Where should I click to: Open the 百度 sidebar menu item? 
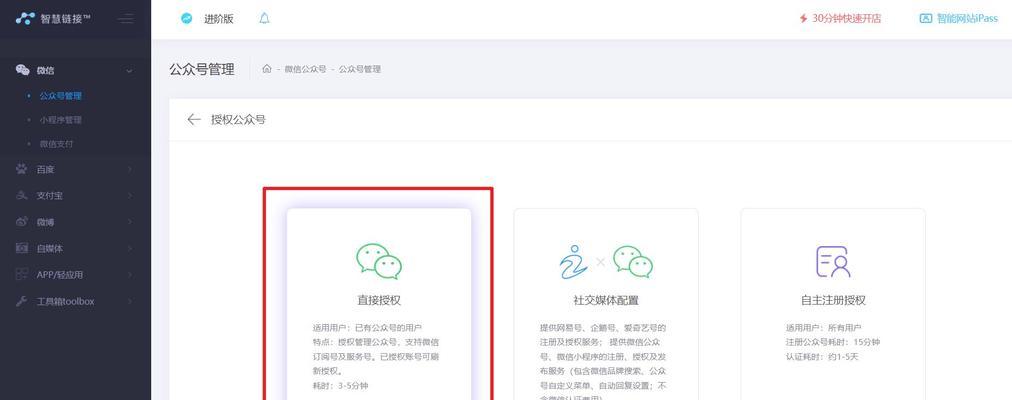point(76,169)
